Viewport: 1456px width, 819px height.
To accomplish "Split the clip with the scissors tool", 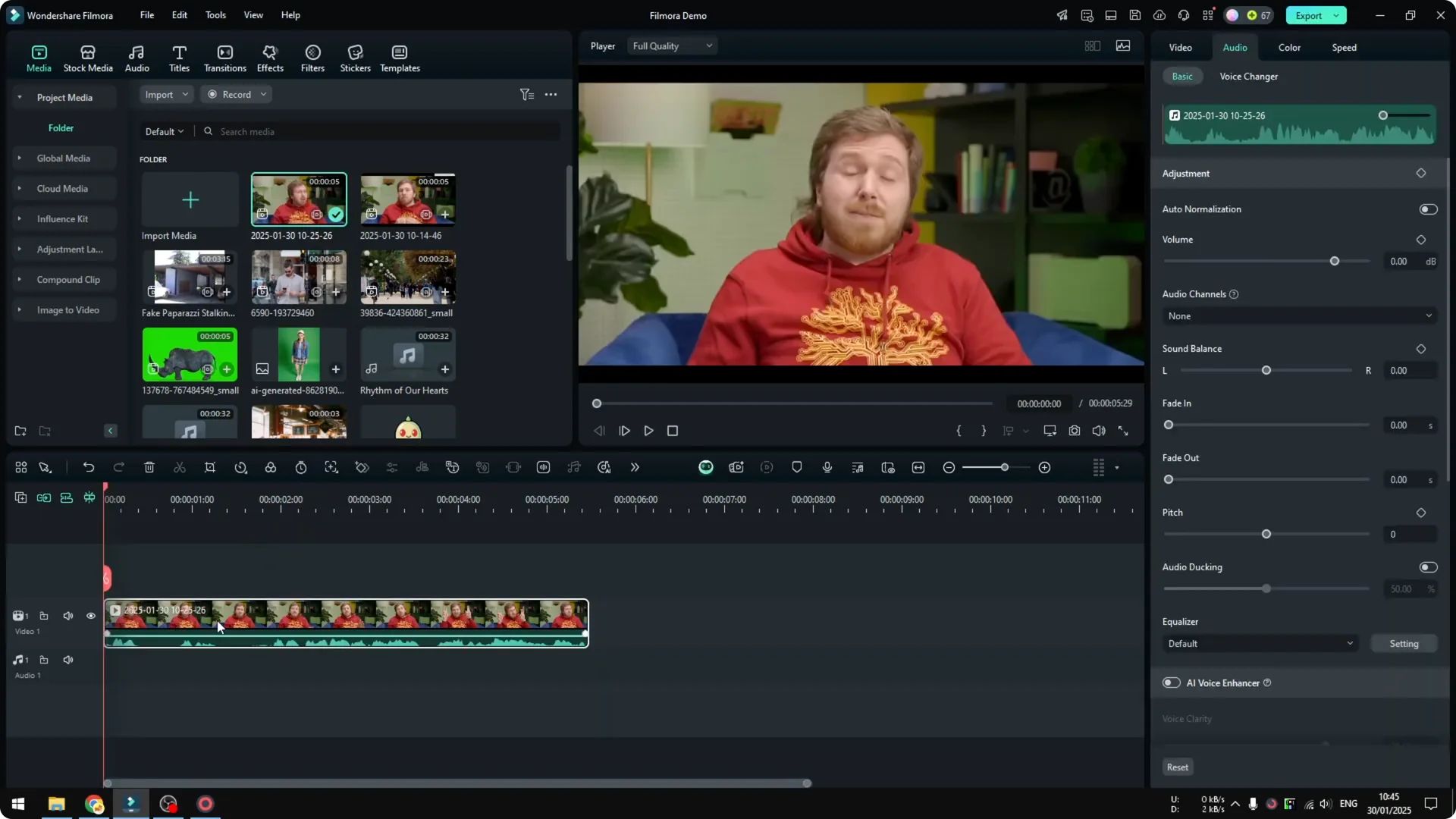I will (x=180, y=467).
